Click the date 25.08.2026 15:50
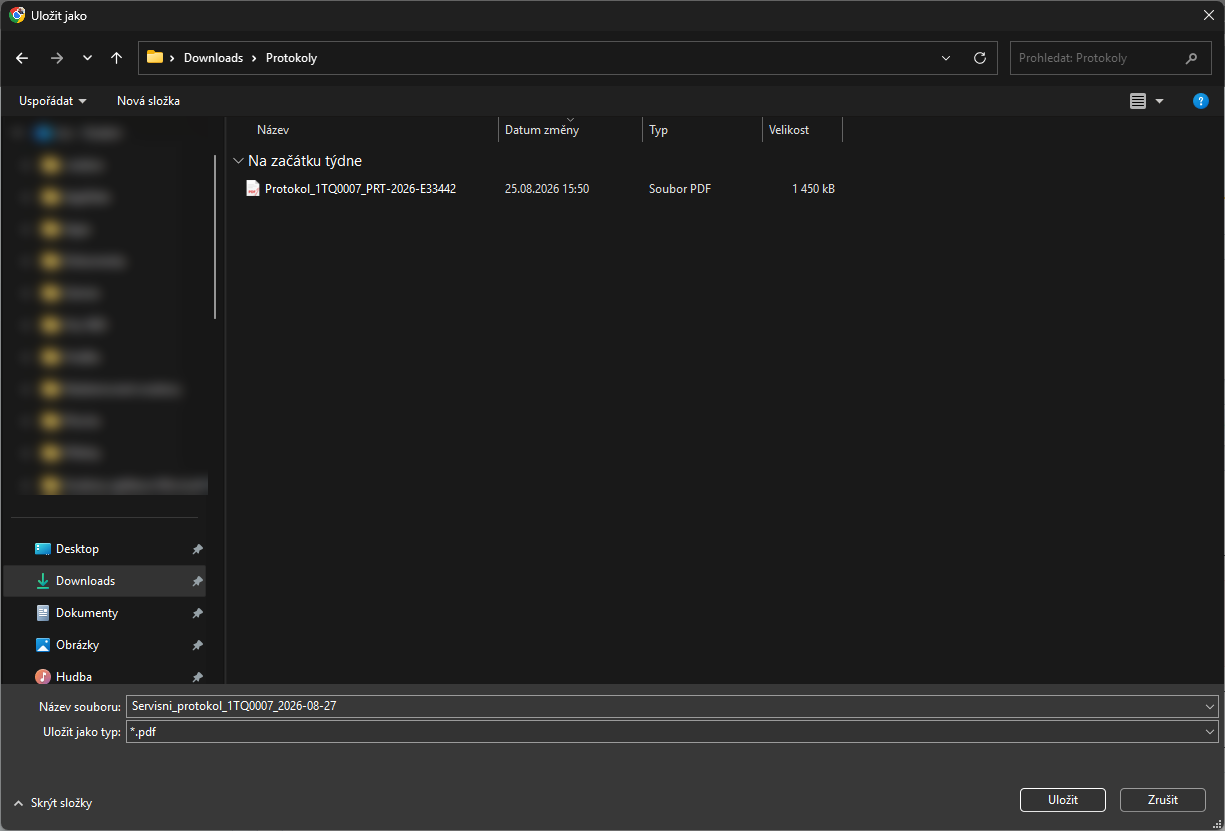Viewport: 1225px width, 831px height. point(547,188)
